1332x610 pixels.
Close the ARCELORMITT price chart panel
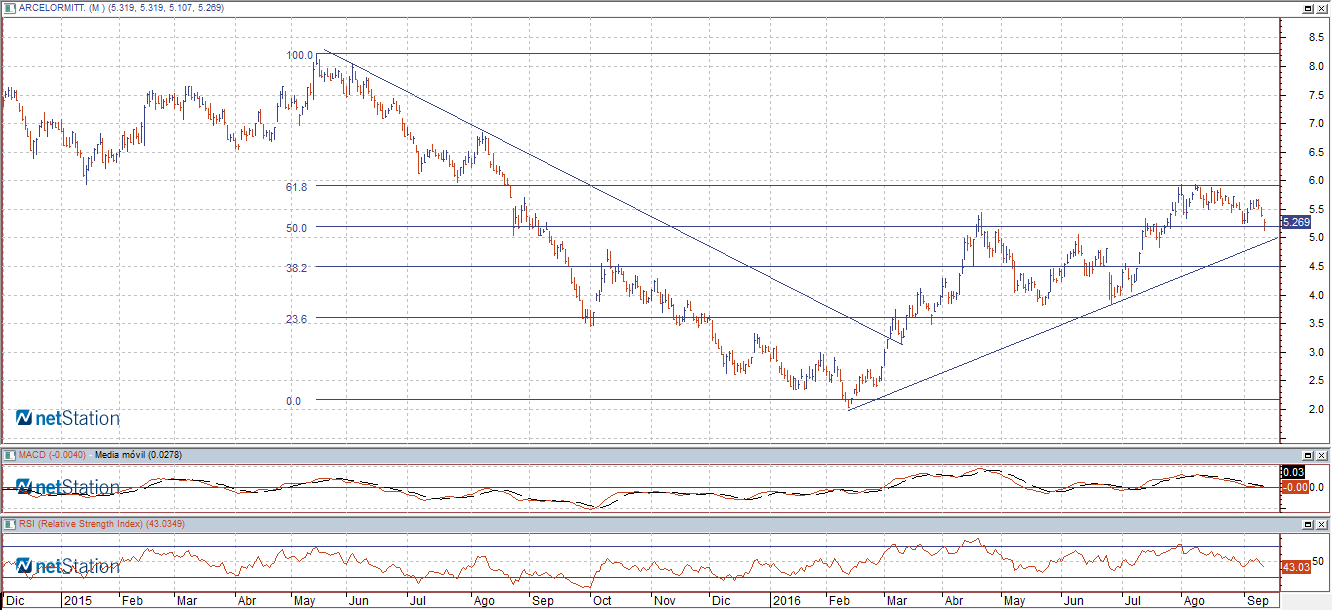[1322, 7]
